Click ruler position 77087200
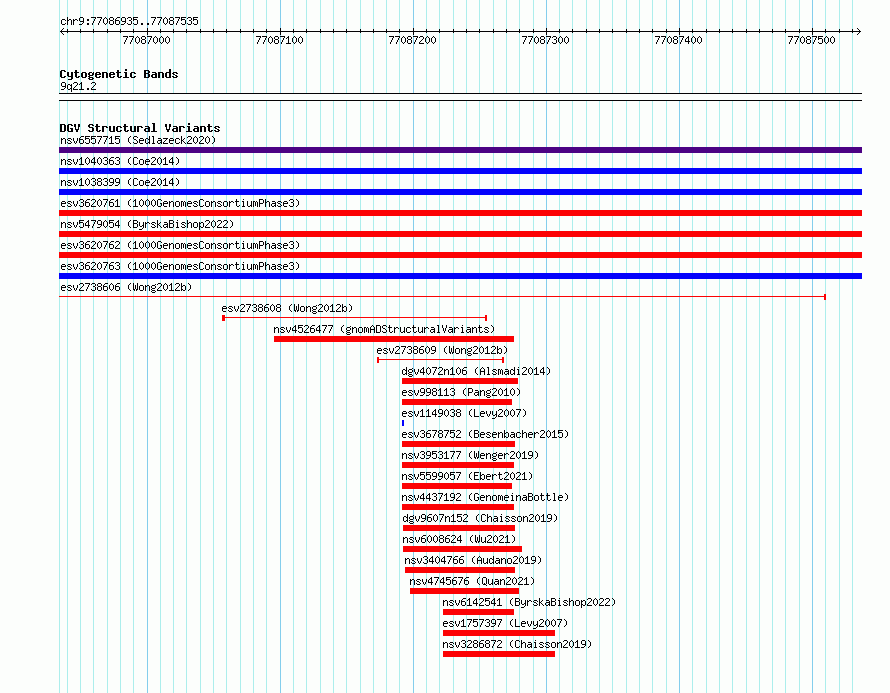Viewport: 890px width, 693px height. point(413,40)
